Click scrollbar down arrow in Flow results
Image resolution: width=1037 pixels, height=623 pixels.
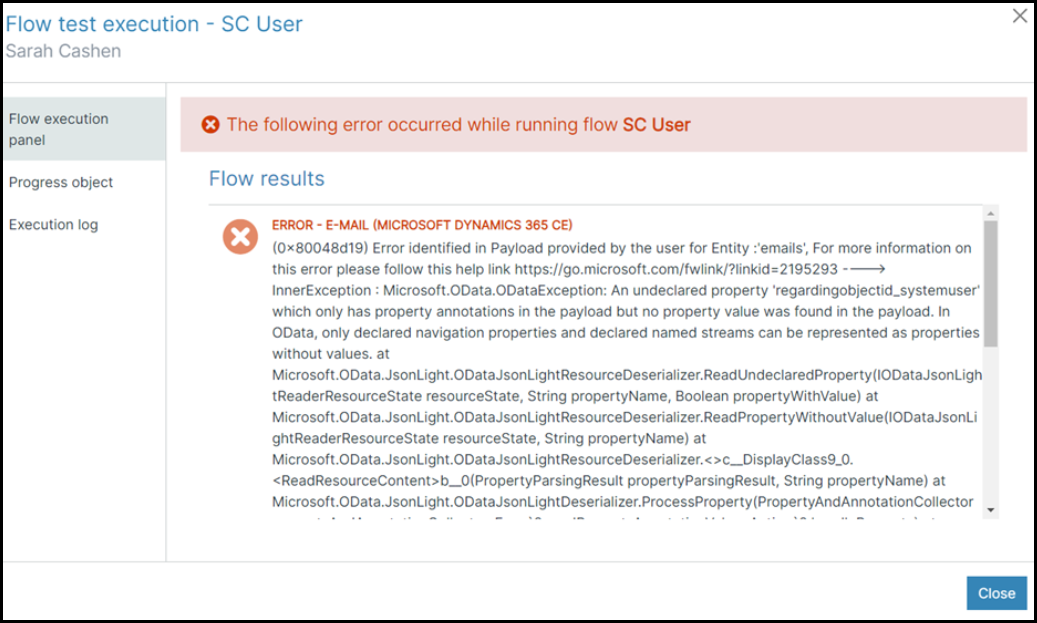pyautogui.click(x=990, y=510)
